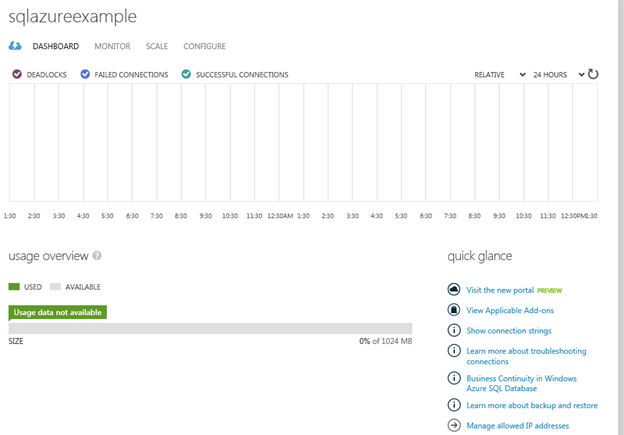Open the 24 Hours time range dropdown
The width and height of the screenshot is (624, 435).
tap(559, 74)
